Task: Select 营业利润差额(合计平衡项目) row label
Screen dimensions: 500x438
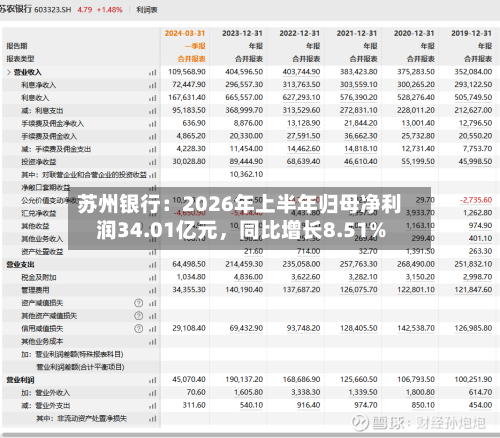Action: point(80,367)
